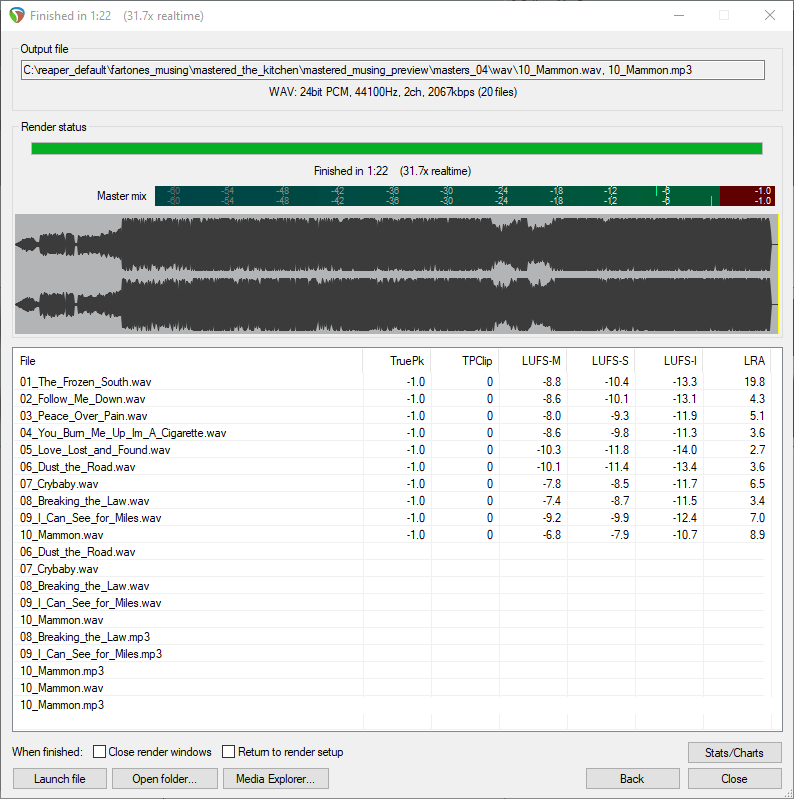
Task: Enable Close render windows checkbox
Action: click(100, 752)
